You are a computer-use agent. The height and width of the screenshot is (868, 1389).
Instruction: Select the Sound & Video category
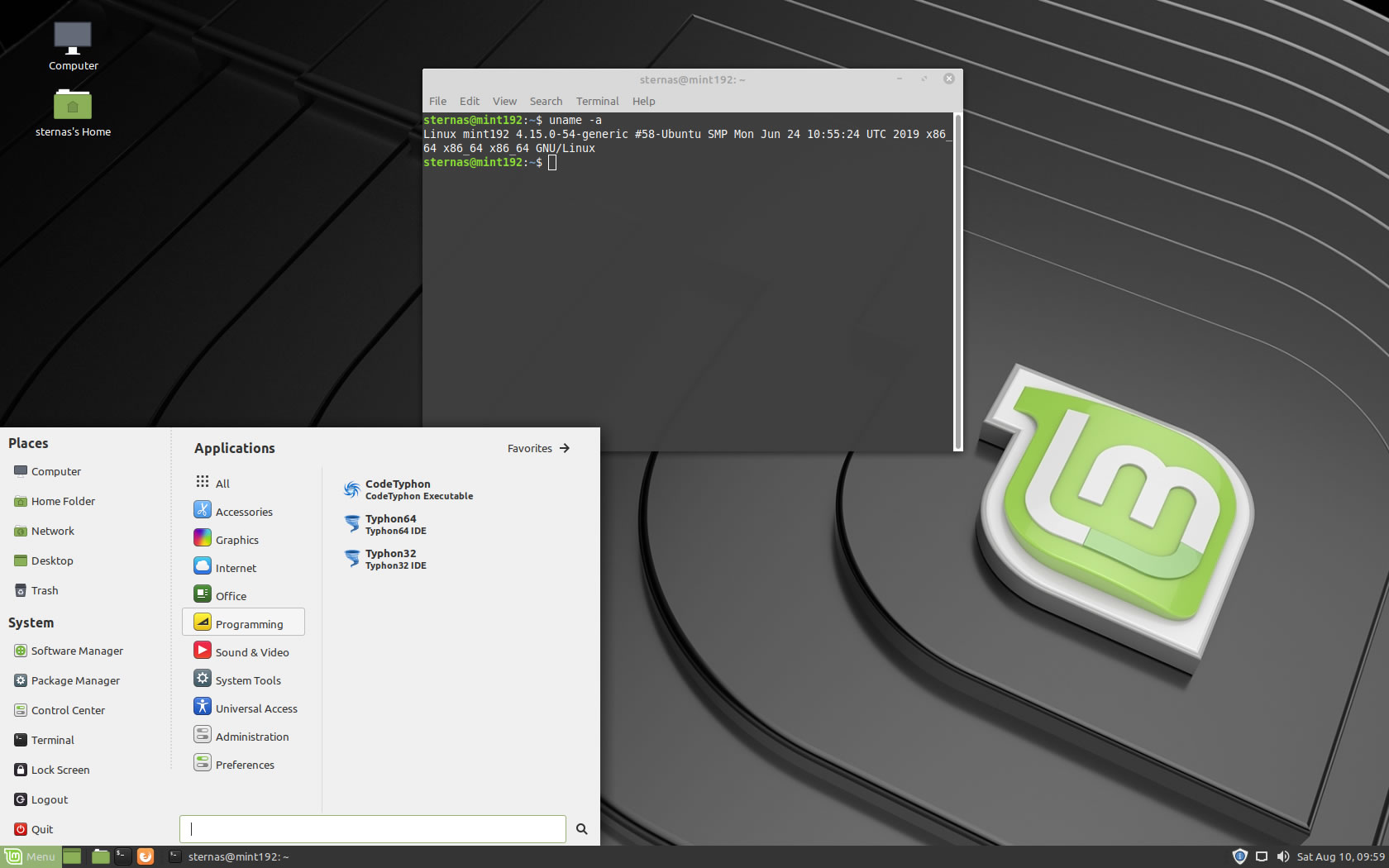coord(243,651)
